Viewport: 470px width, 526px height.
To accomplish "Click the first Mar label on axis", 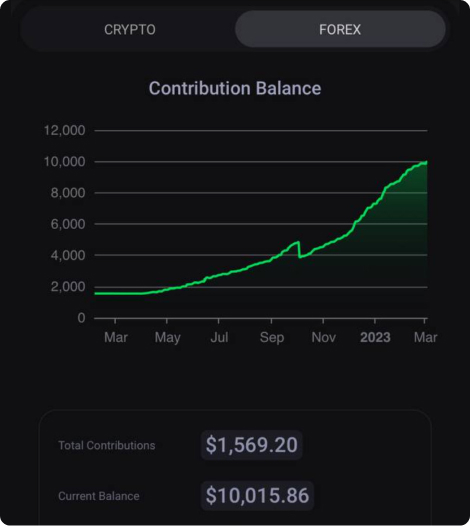I will (x=116, y=337).
